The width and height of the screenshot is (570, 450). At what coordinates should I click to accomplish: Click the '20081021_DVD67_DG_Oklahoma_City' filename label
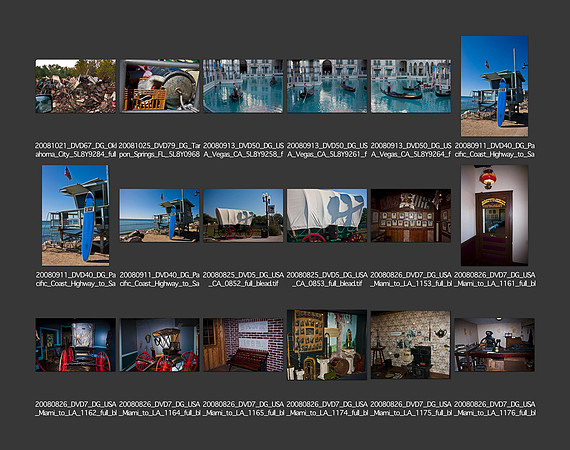76,150
